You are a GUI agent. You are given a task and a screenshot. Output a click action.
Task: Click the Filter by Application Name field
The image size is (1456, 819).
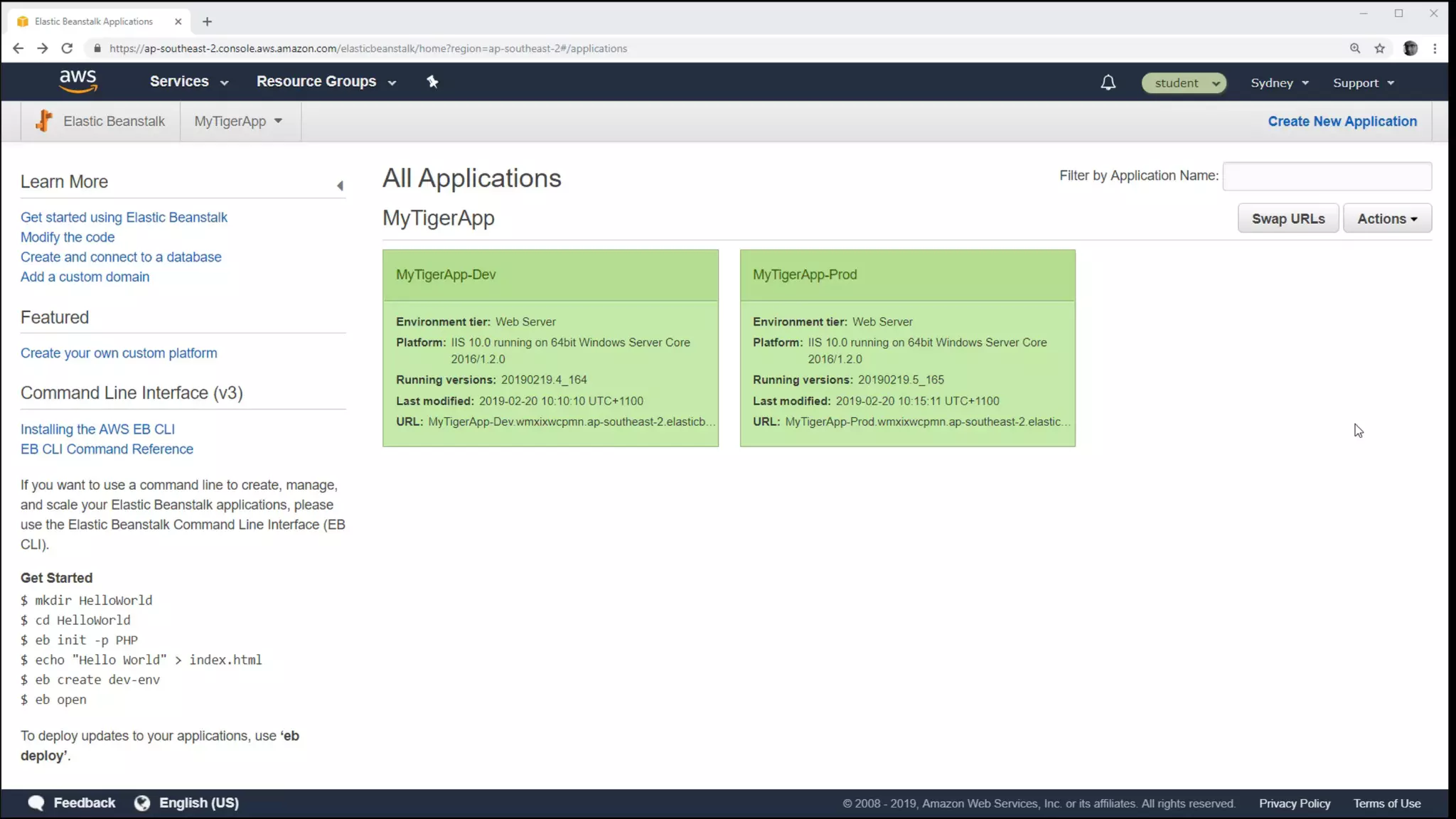coord(1327,176)
